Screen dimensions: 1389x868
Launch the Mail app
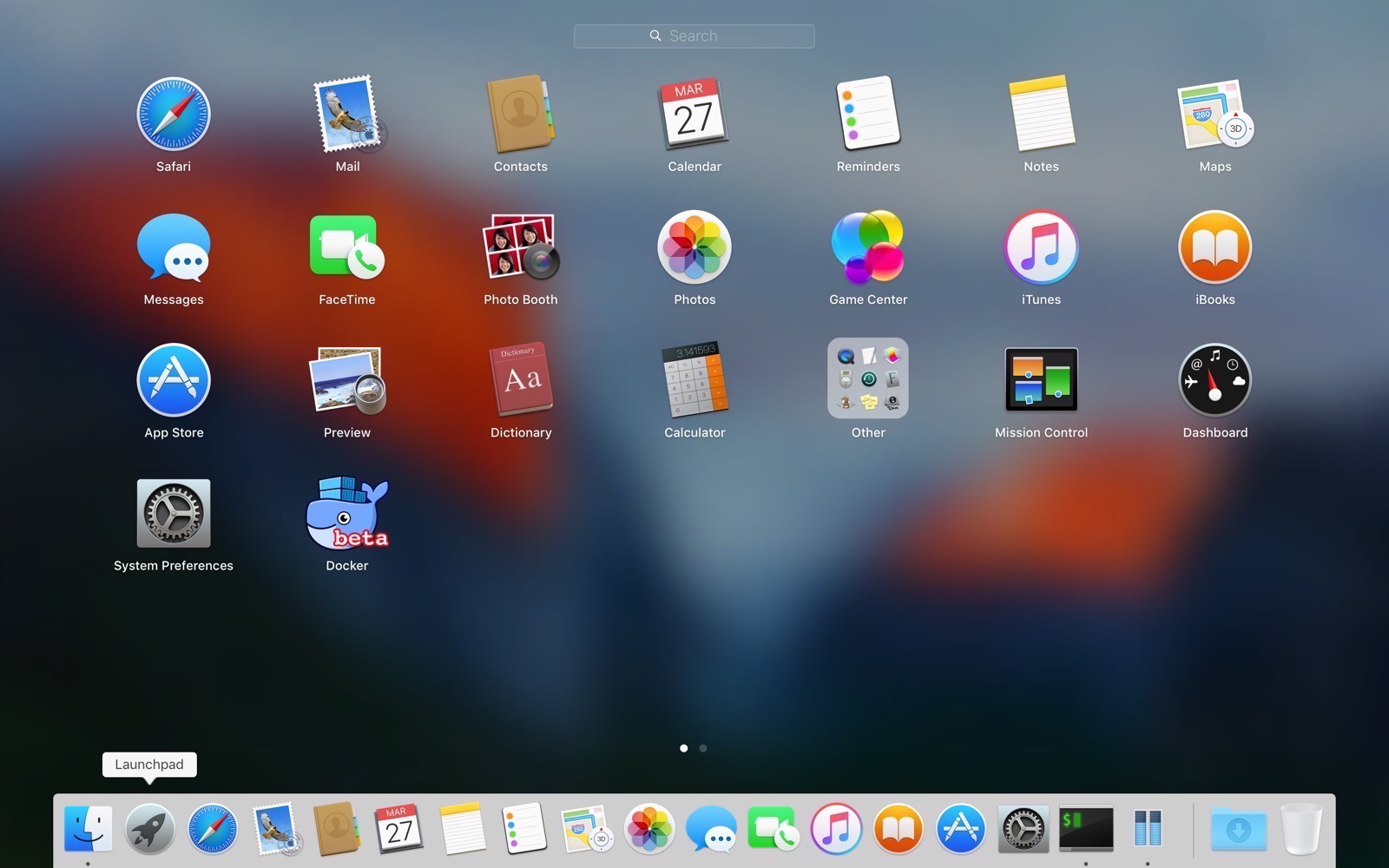coord(346,114)
